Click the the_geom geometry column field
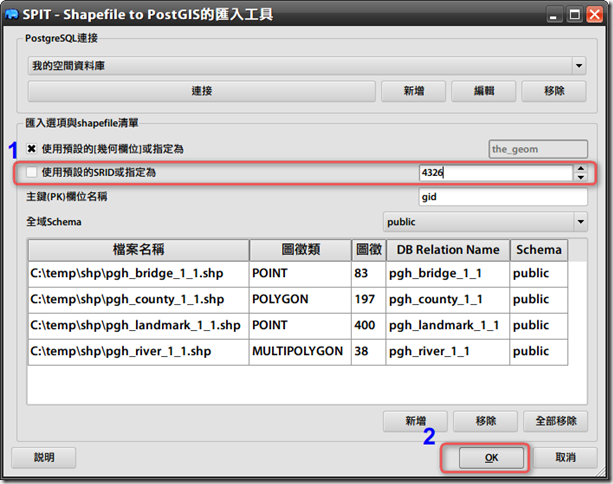Image resolution: width=613 pixels, height=484 pixels. click(x=538, y=149)
